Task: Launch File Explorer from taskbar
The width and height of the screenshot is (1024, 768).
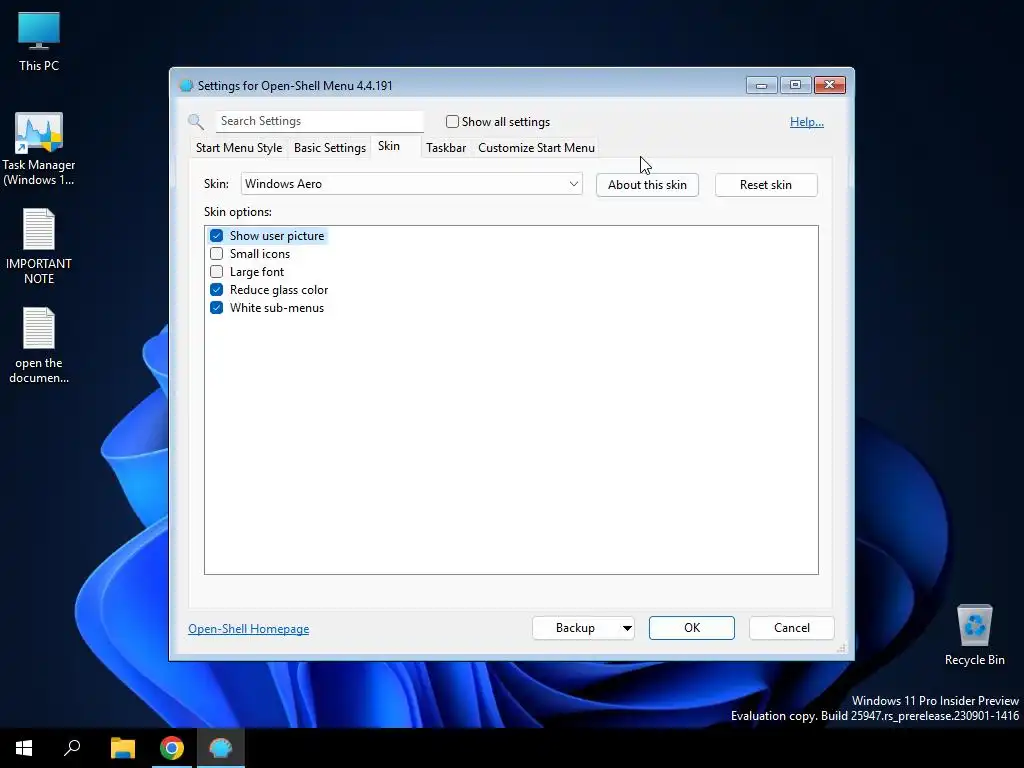Action: click(x=122, y=748)
